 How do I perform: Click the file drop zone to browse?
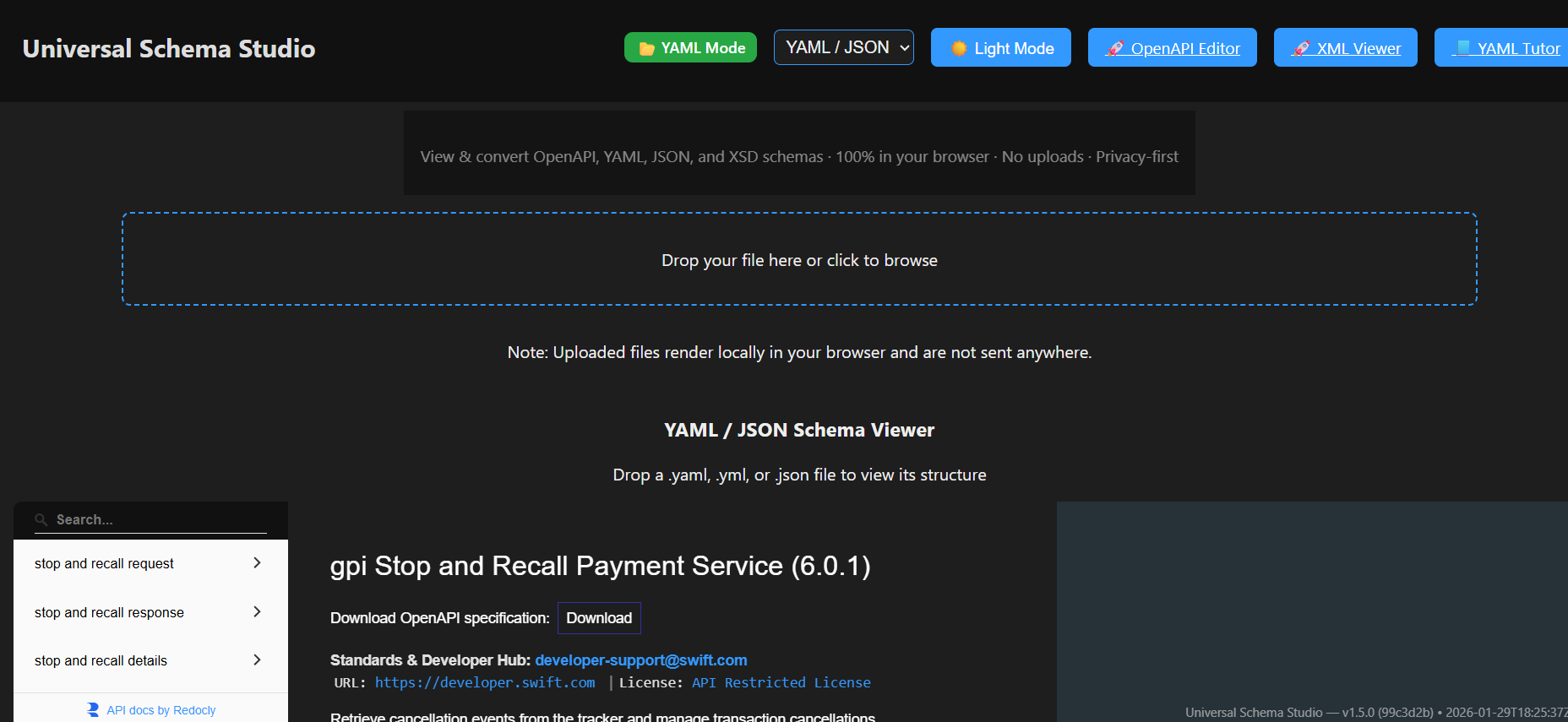pyautogui.click(x=799, y=258)
